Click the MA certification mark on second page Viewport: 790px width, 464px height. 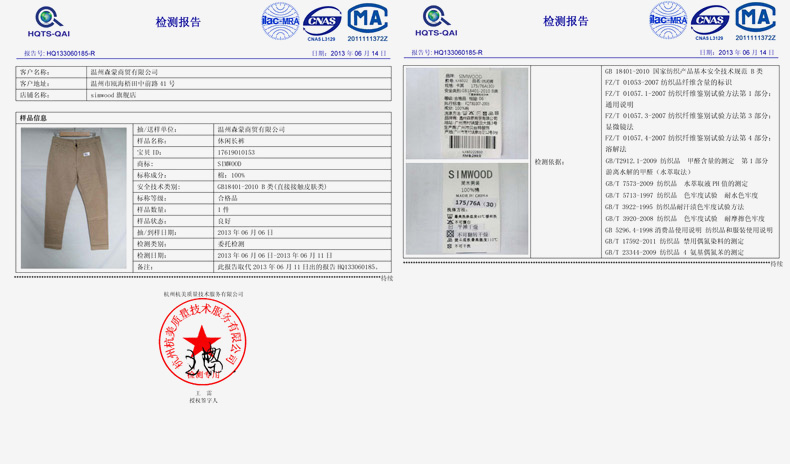755,18
